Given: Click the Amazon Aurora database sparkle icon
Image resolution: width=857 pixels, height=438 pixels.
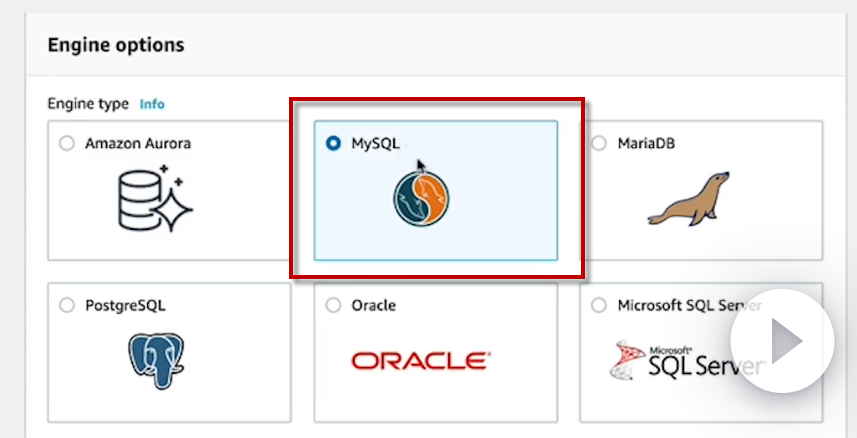Looking at the screenshot, I should [155, 198].
